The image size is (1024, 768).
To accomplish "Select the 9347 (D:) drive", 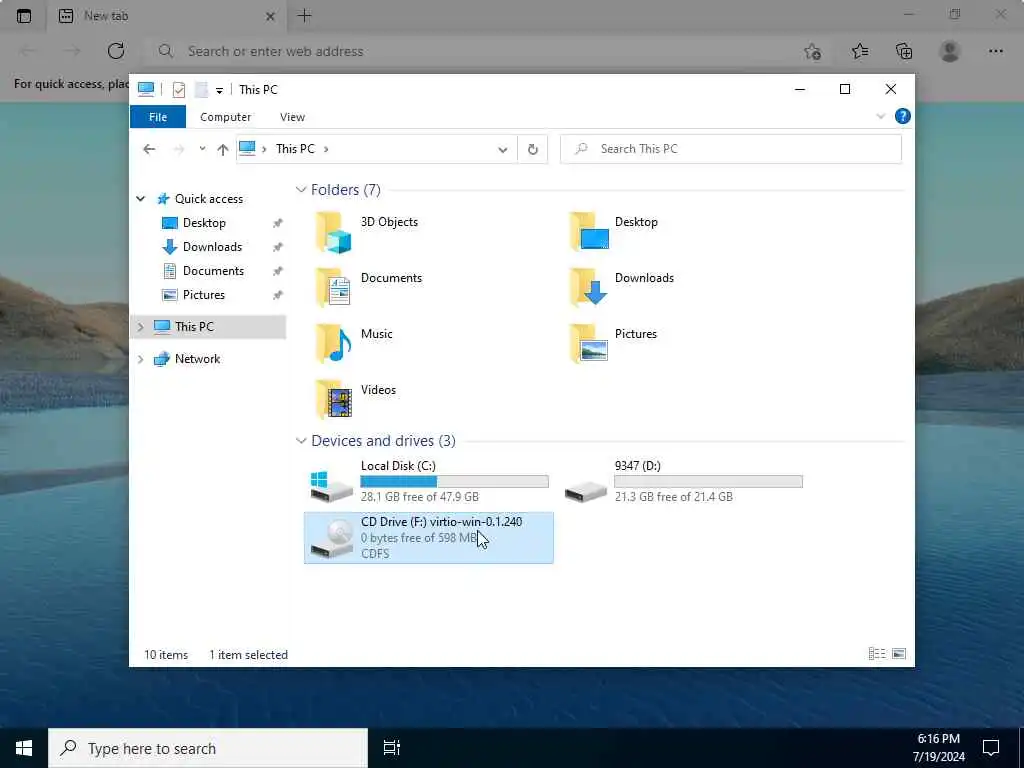I will coord(683,481).
